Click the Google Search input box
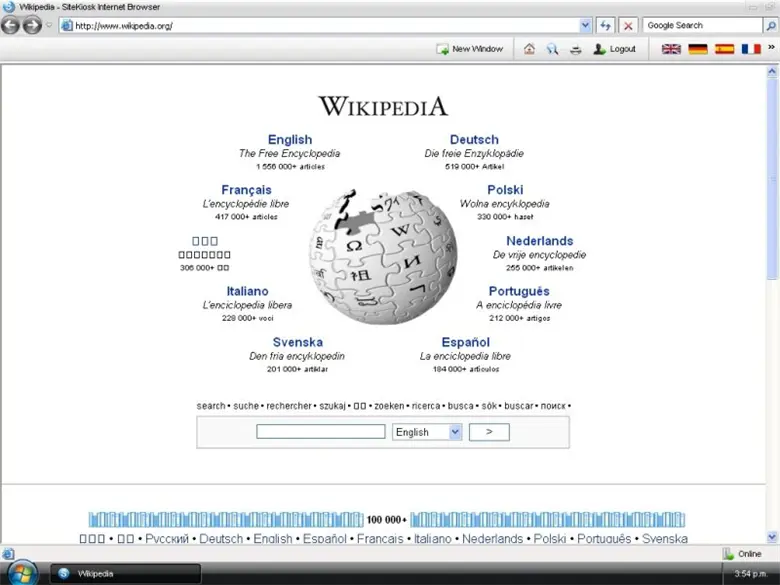 point(702,25)
